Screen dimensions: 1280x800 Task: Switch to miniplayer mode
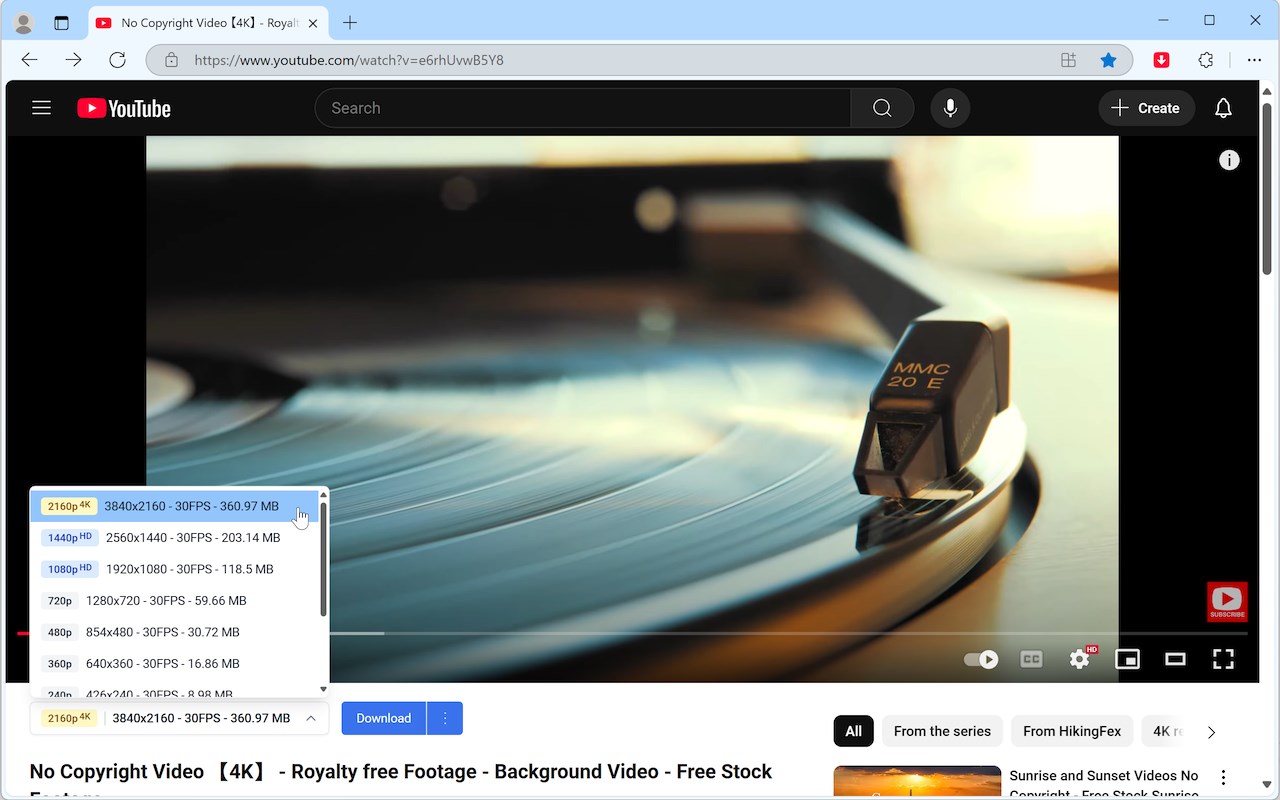tap(1128, 659)
